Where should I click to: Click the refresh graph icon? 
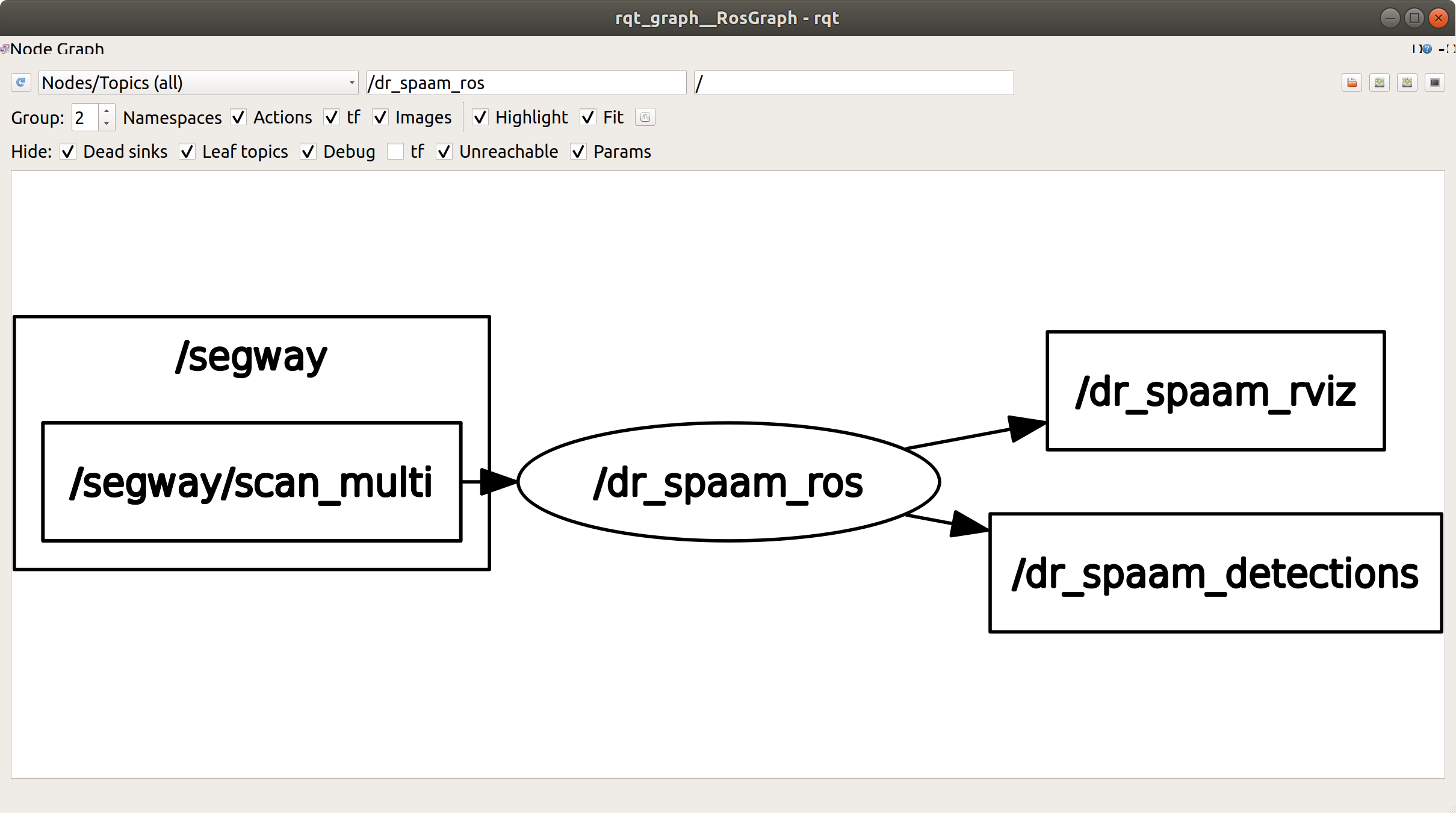click(x=21, y=83)
